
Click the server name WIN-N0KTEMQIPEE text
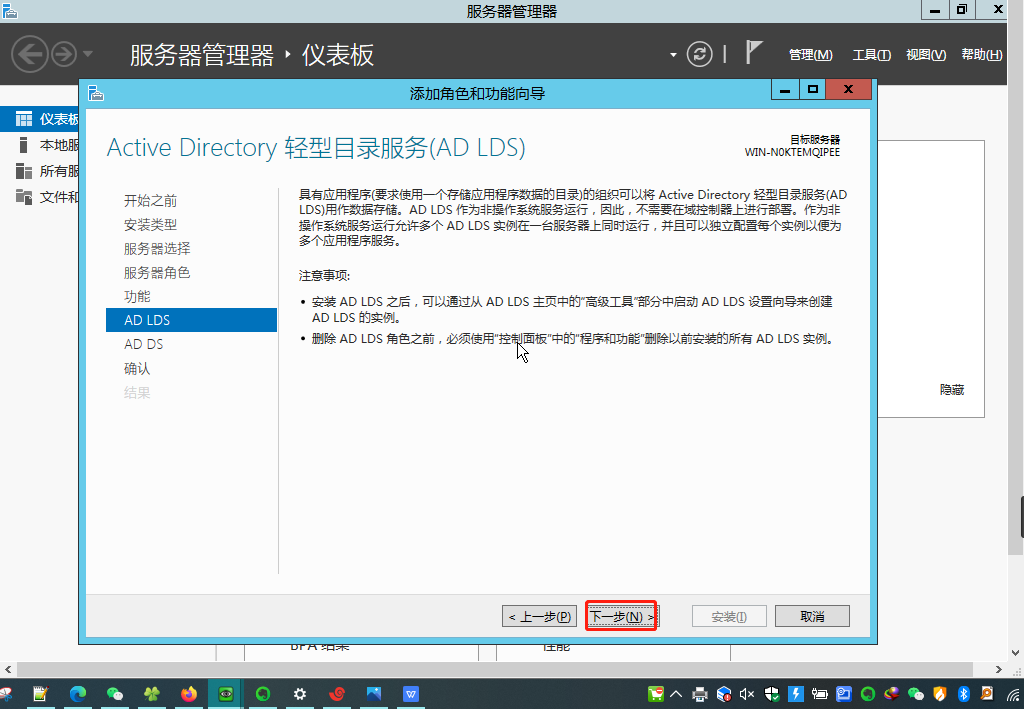(x=792, y=152)
